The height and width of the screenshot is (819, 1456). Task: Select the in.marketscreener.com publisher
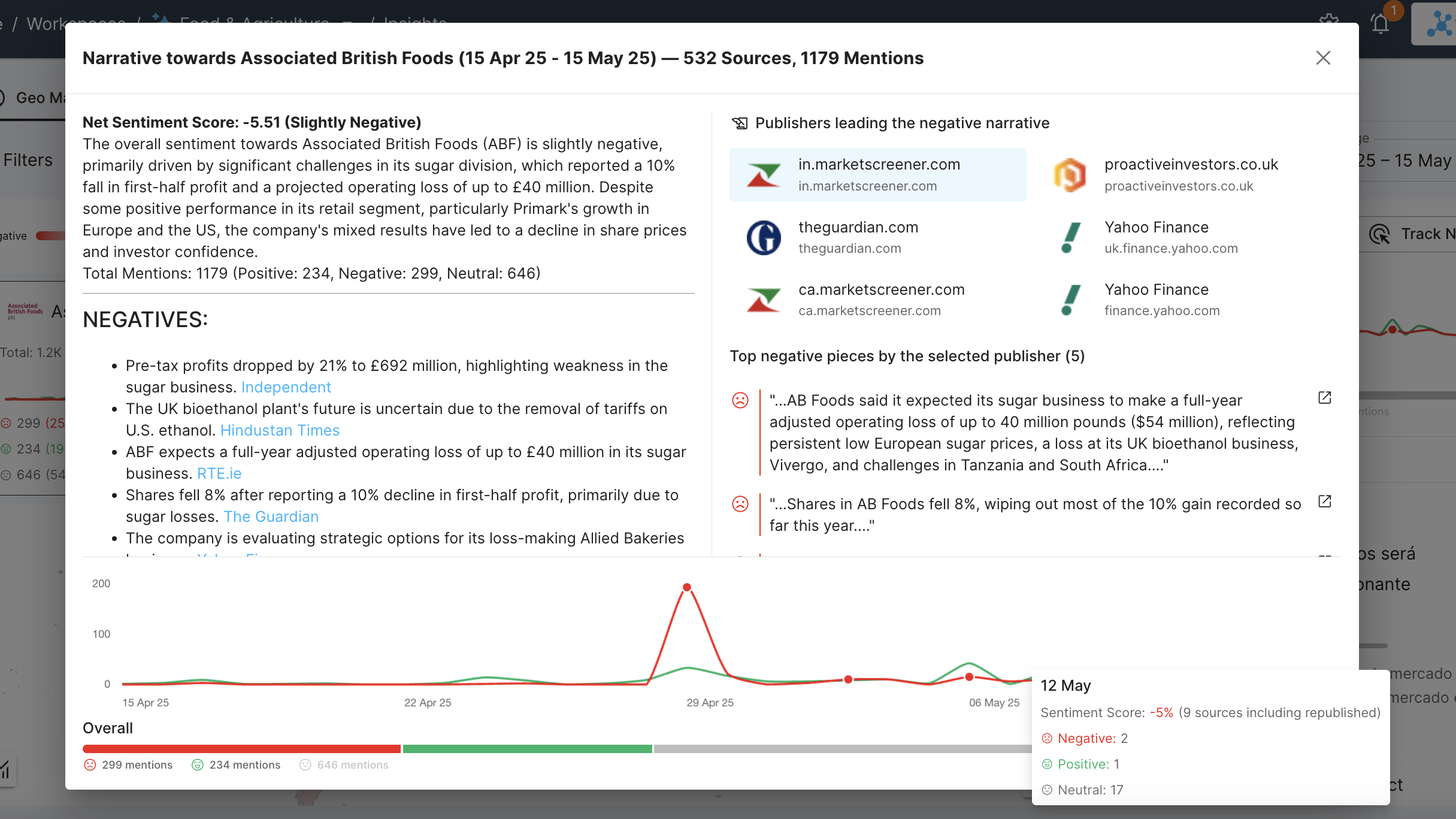[x=878, y=174]
